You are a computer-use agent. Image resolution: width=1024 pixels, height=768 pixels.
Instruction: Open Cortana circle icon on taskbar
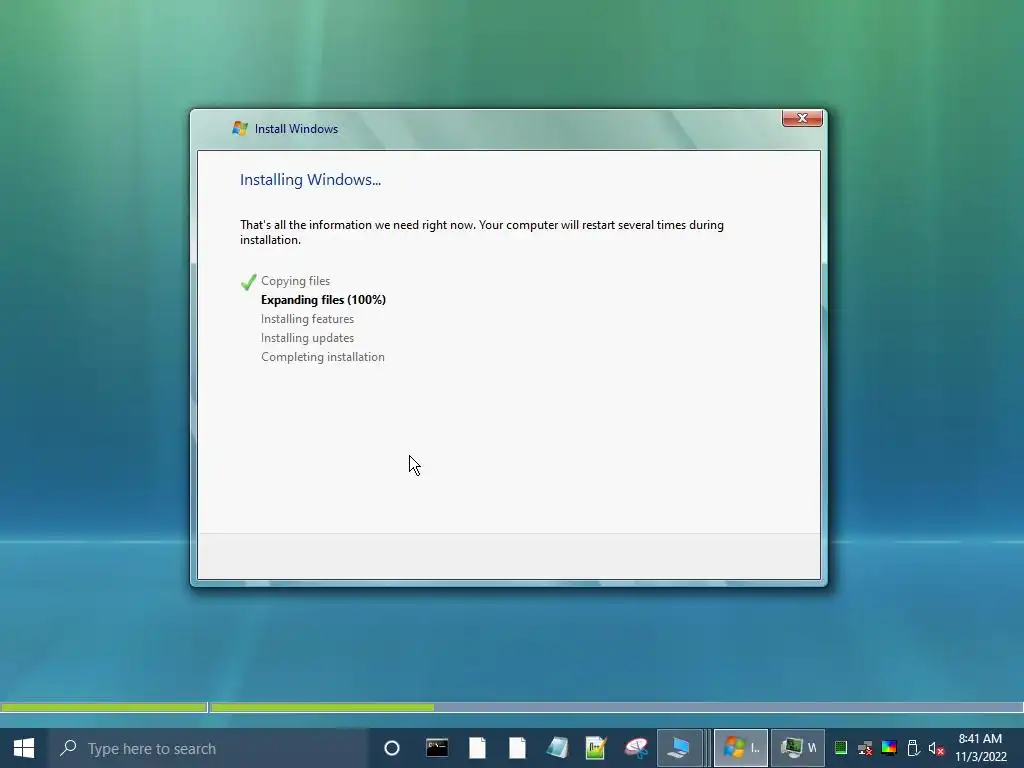[x=392, y=748]
